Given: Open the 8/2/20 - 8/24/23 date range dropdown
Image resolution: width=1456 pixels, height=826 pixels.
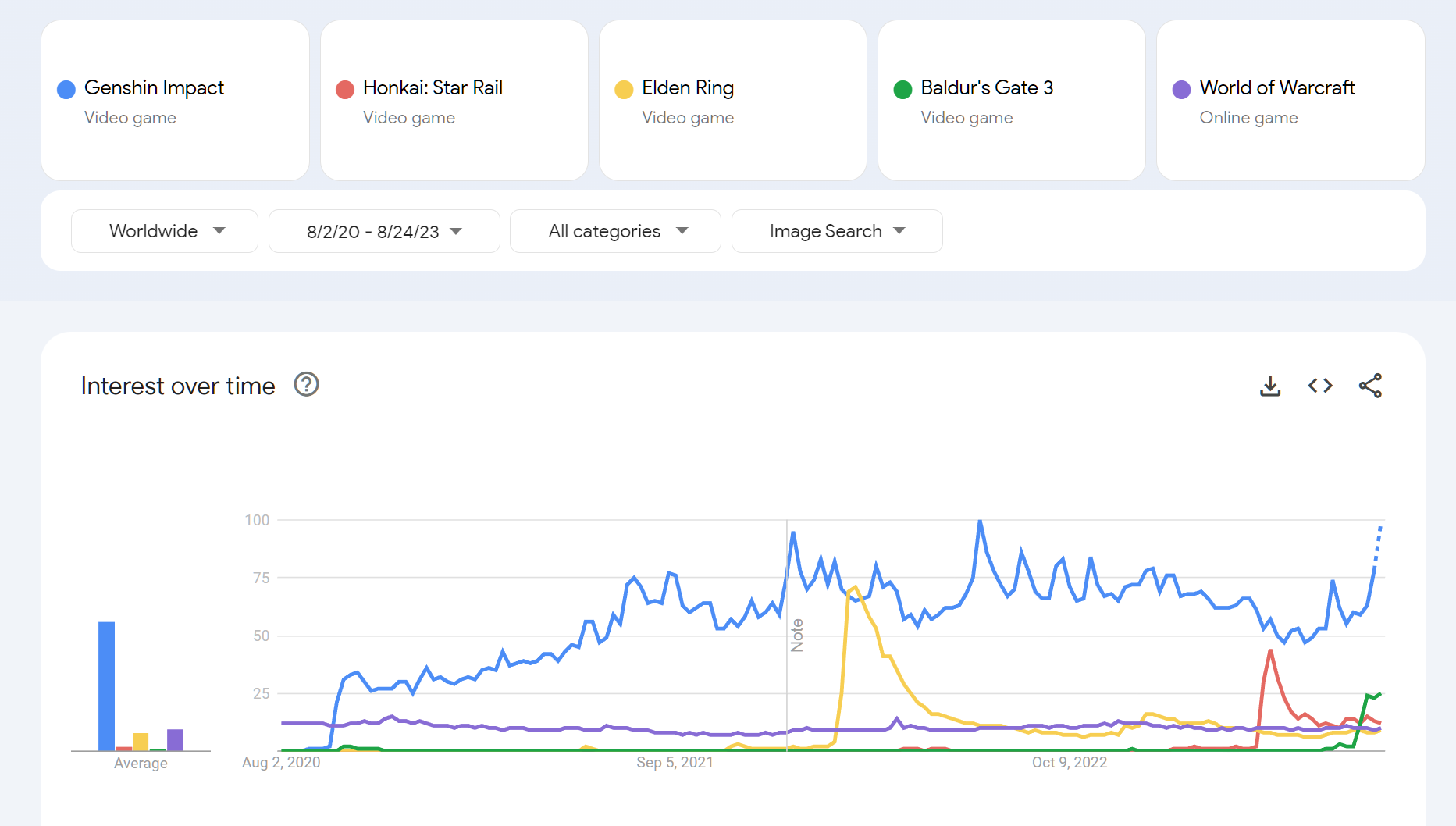Looking at the screenshot, I should [x=384, y=231].
